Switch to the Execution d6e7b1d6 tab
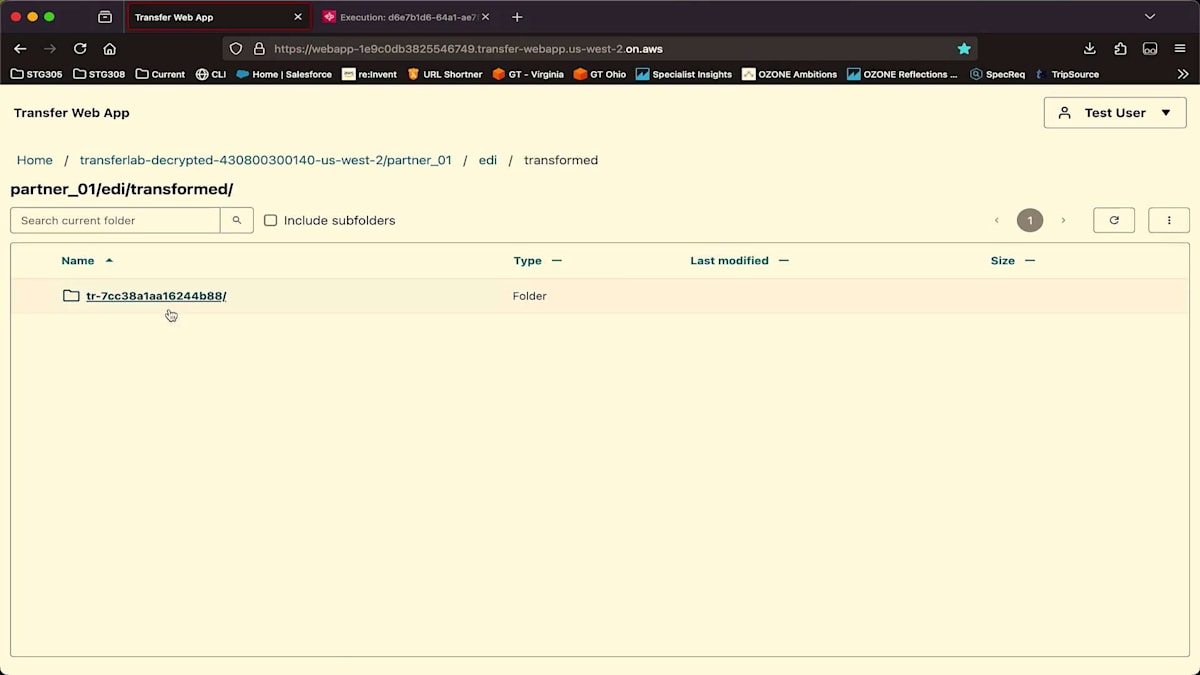 (405, 17)
